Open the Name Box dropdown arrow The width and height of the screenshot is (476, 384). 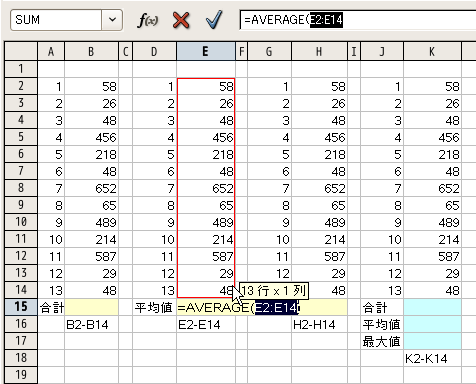pyautogui.click(x=112, y=20)
